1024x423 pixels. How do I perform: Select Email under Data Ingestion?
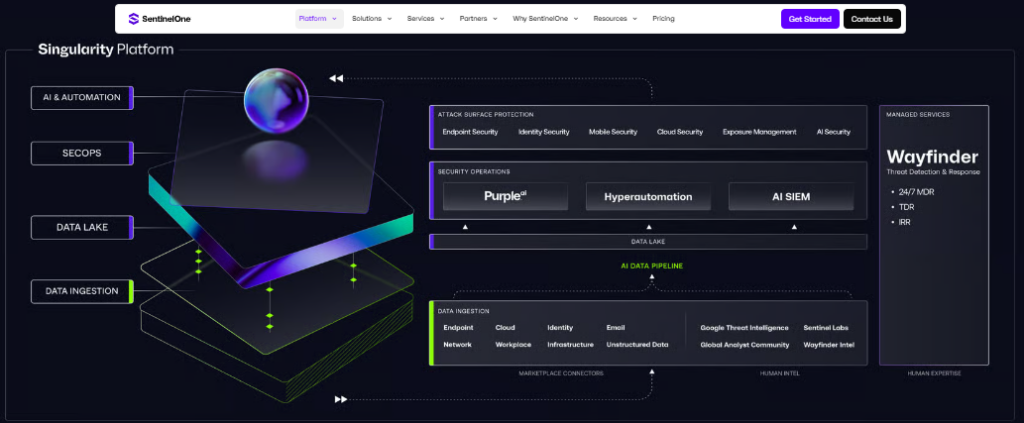click(616, 328)
